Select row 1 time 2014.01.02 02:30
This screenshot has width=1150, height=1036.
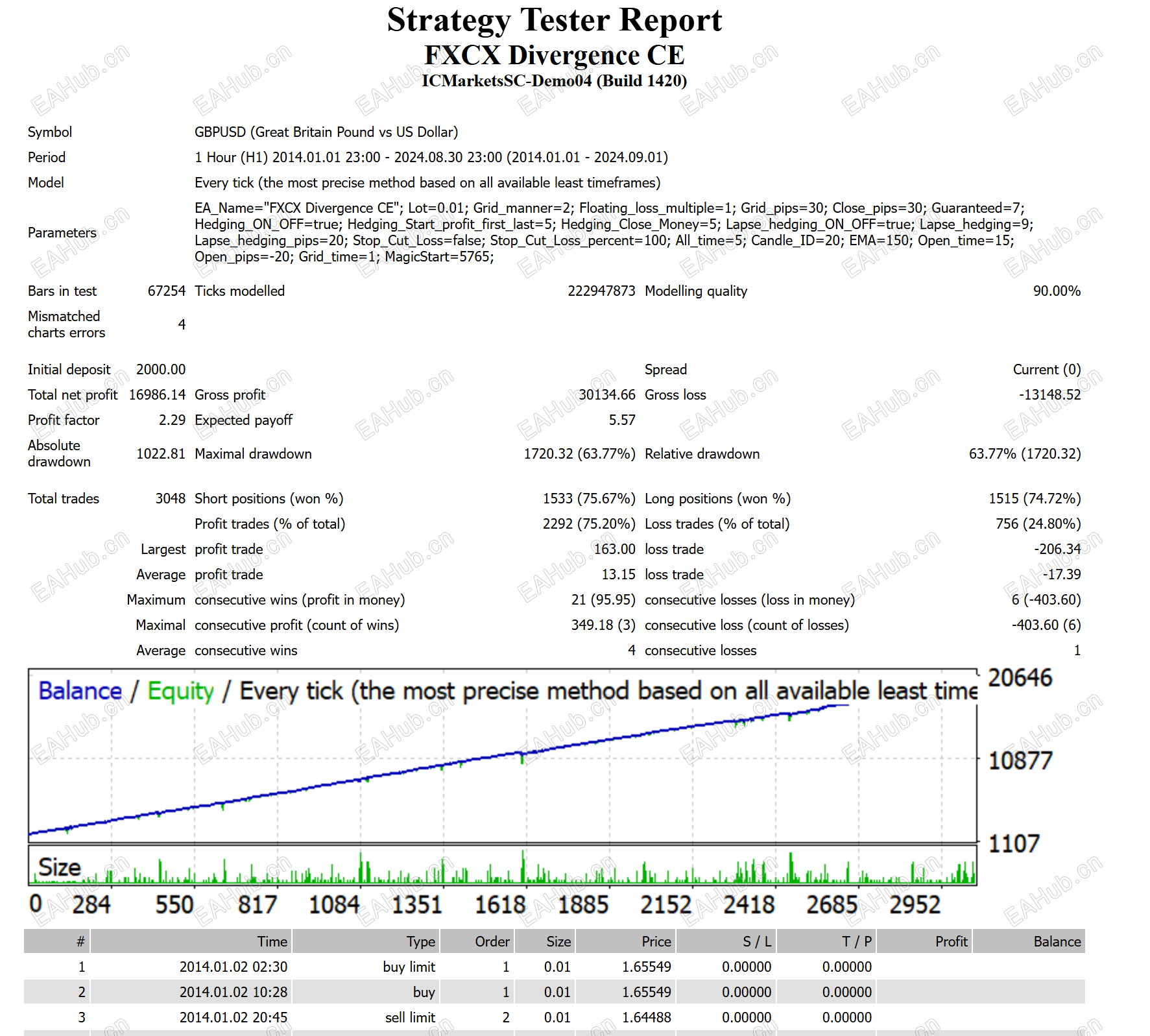tap(234, 967)
